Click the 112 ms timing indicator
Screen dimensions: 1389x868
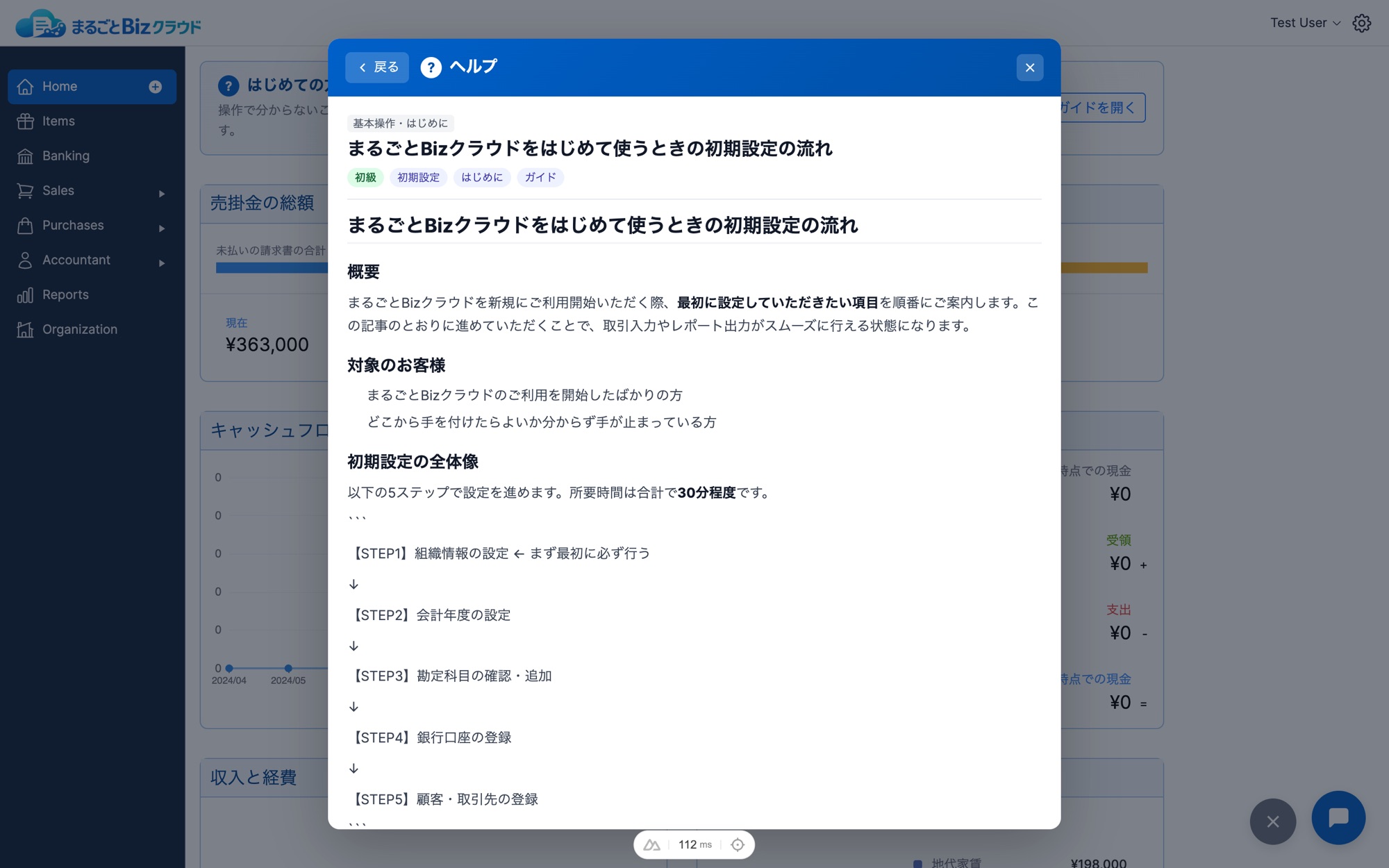695,845
